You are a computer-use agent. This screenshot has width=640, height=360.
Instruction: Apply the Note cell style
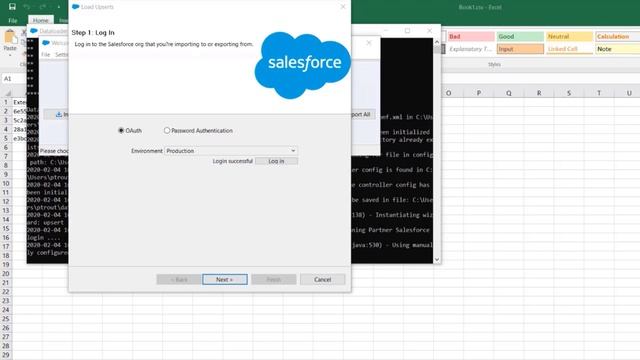pyautogui.click(x=618, y=49)
